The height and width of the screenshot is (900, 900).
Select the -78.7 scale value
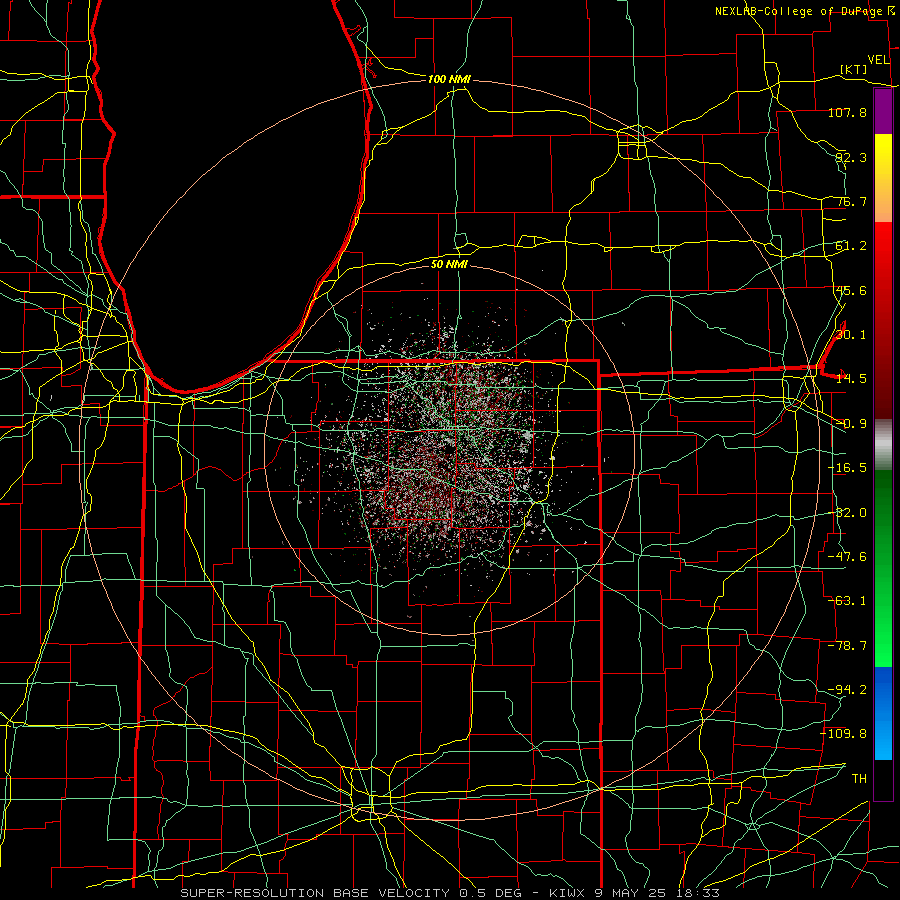point(847,646)
